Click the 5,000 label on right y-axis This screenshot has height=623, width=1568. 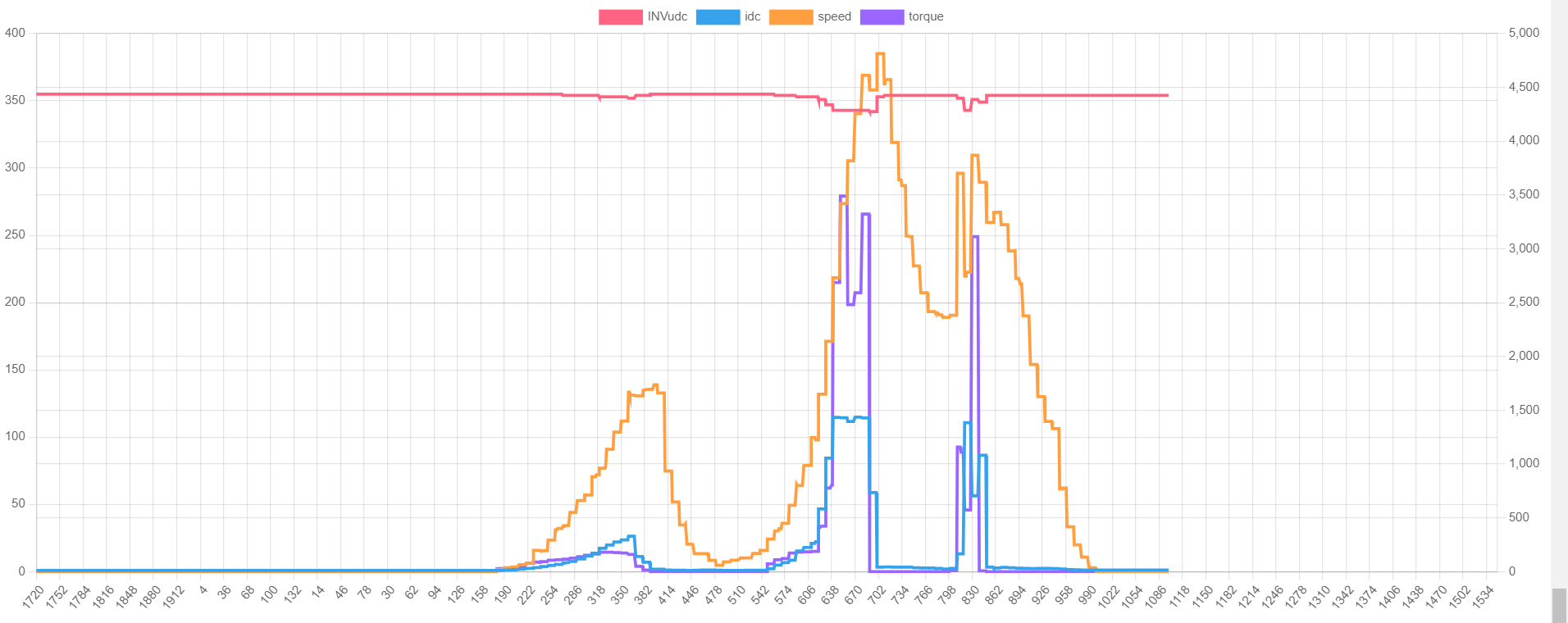(1524, 33)
